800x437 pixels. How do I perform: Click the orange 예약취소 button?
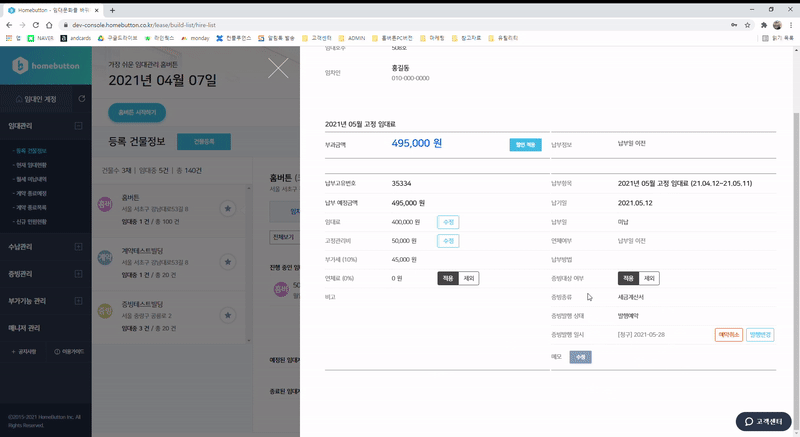729,335
